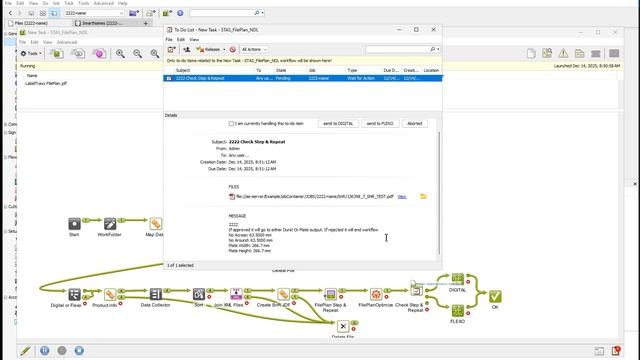Open the Release dropdown arrow
The height and width of the screenshot is (360, 640).
point(224,49)
